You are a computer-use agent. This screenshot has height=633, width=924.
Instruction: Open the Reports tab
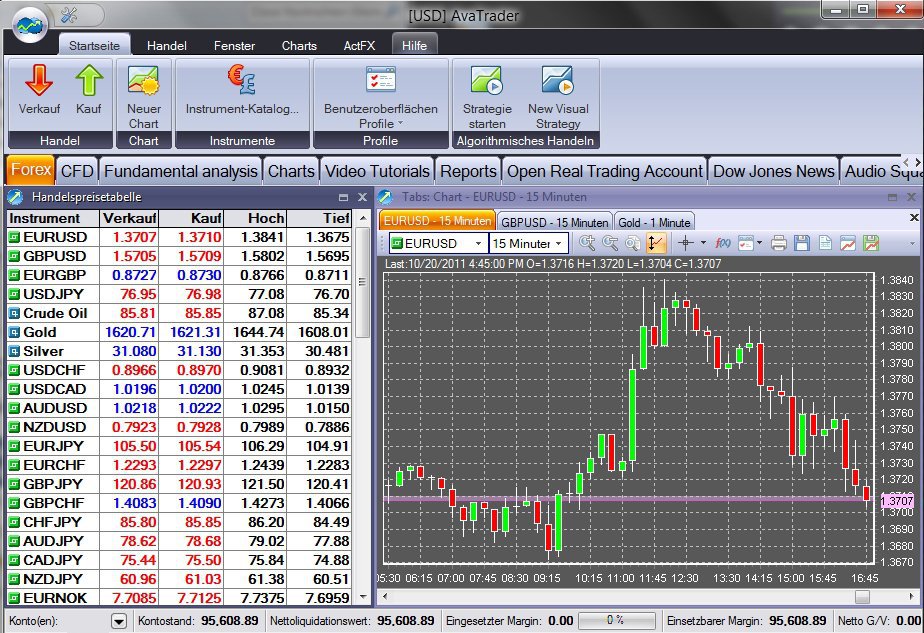pyautogui.click(x=468, y=171)
